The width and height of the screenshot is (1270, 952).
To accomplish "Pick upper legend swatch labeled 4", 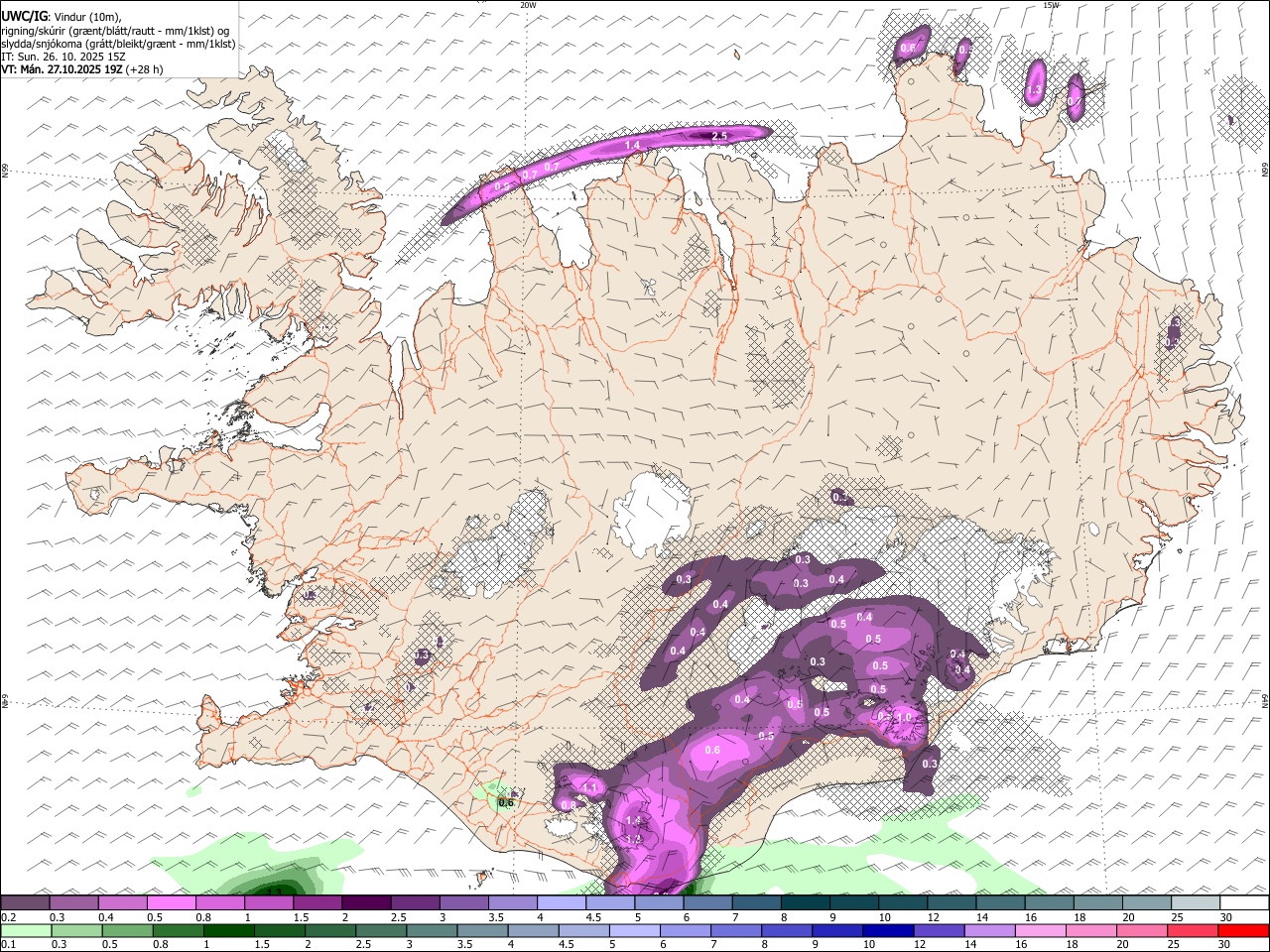I will tap(562, 903).
